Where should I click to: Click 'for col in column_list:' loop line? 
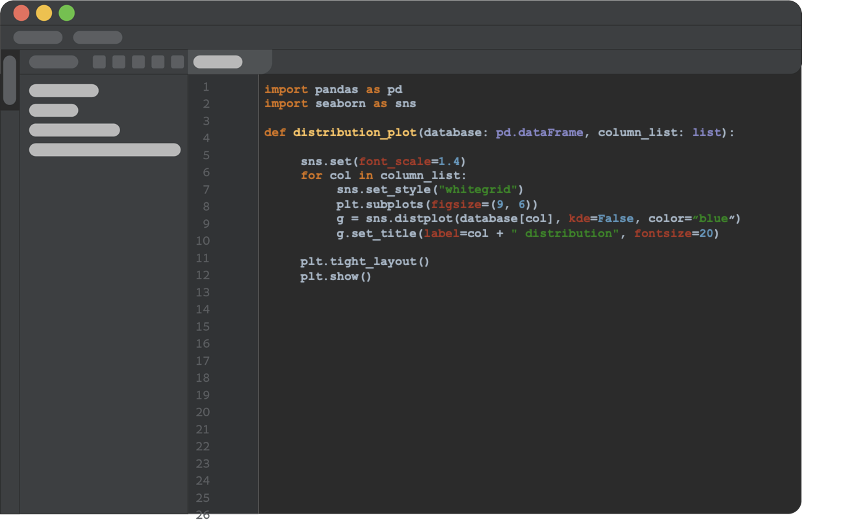(384, 176)
